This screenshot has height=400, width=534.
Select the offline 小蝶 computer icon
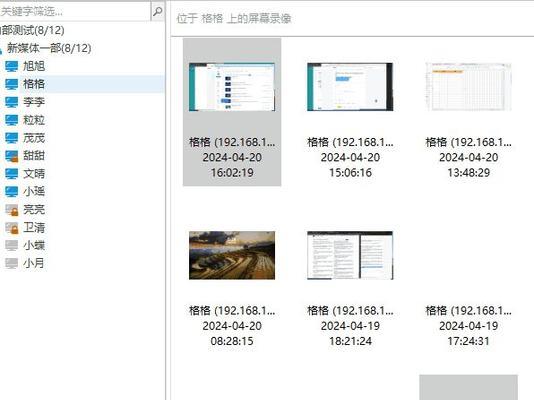click(11, 245)
